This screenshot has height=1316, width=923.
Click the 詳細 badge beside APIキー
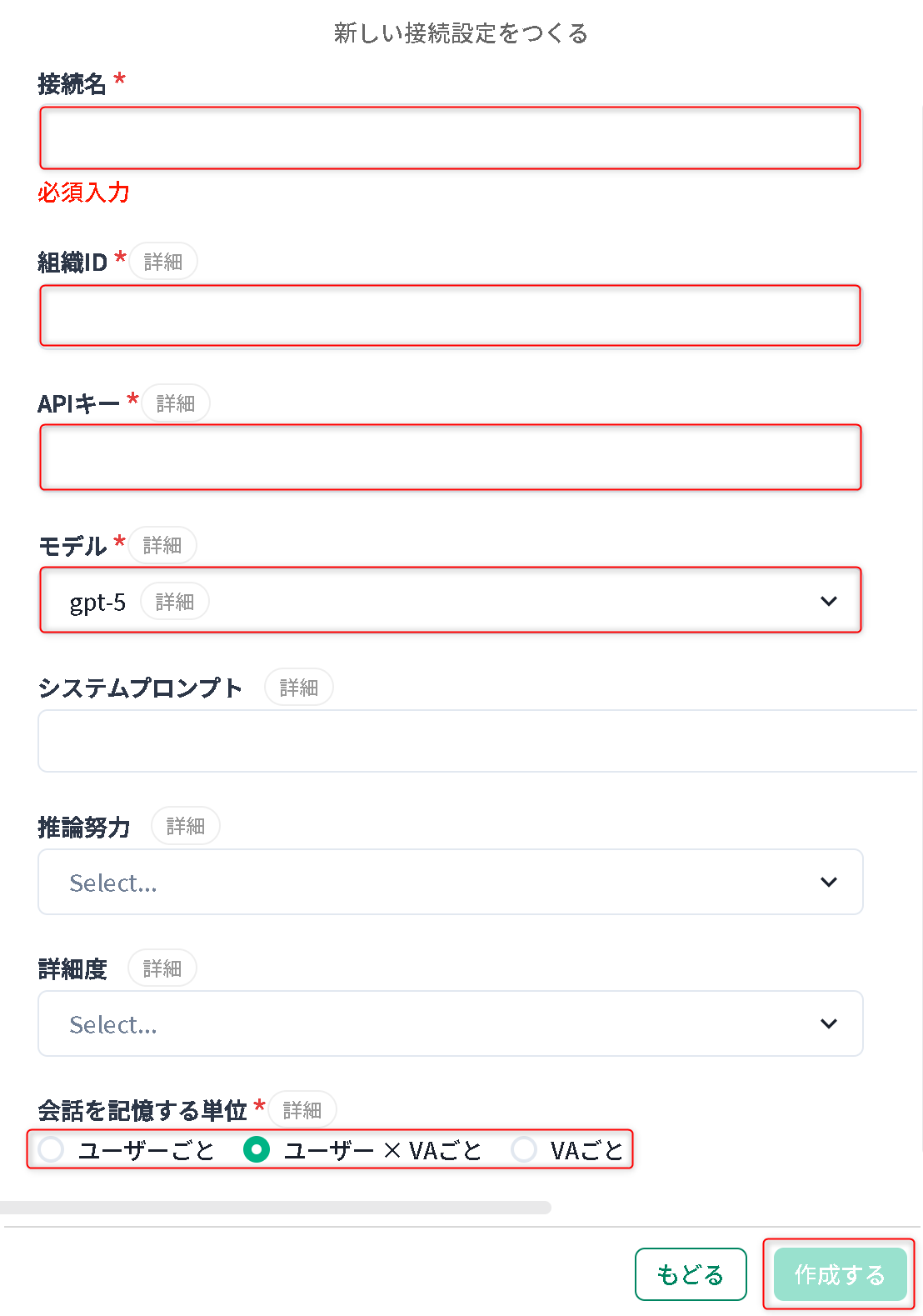[x=176, y=403]
